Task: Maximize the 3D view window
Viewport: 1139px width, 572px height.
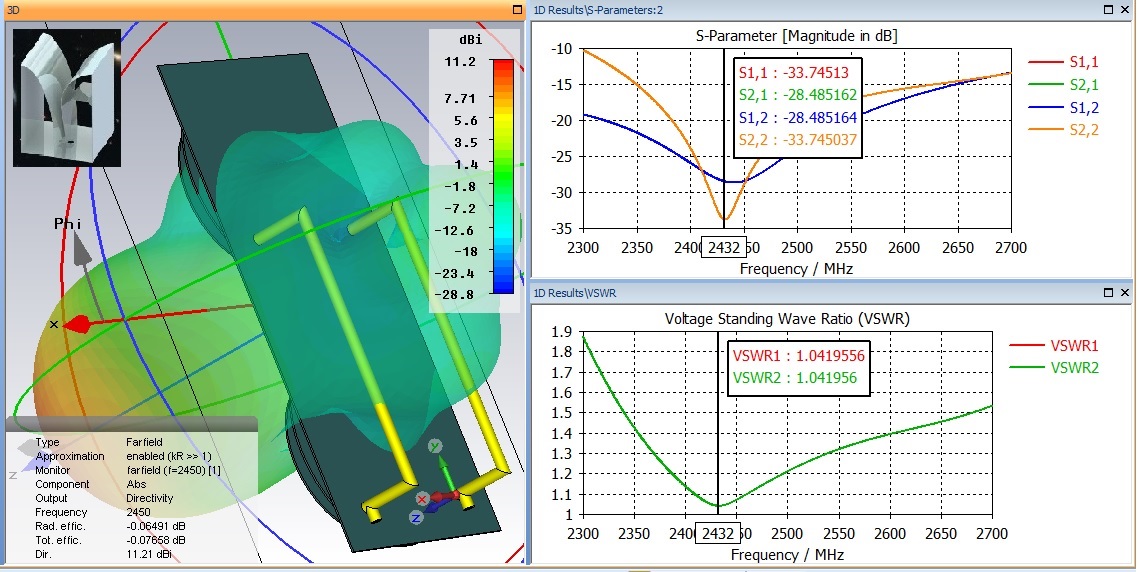Action: point(517,10)
